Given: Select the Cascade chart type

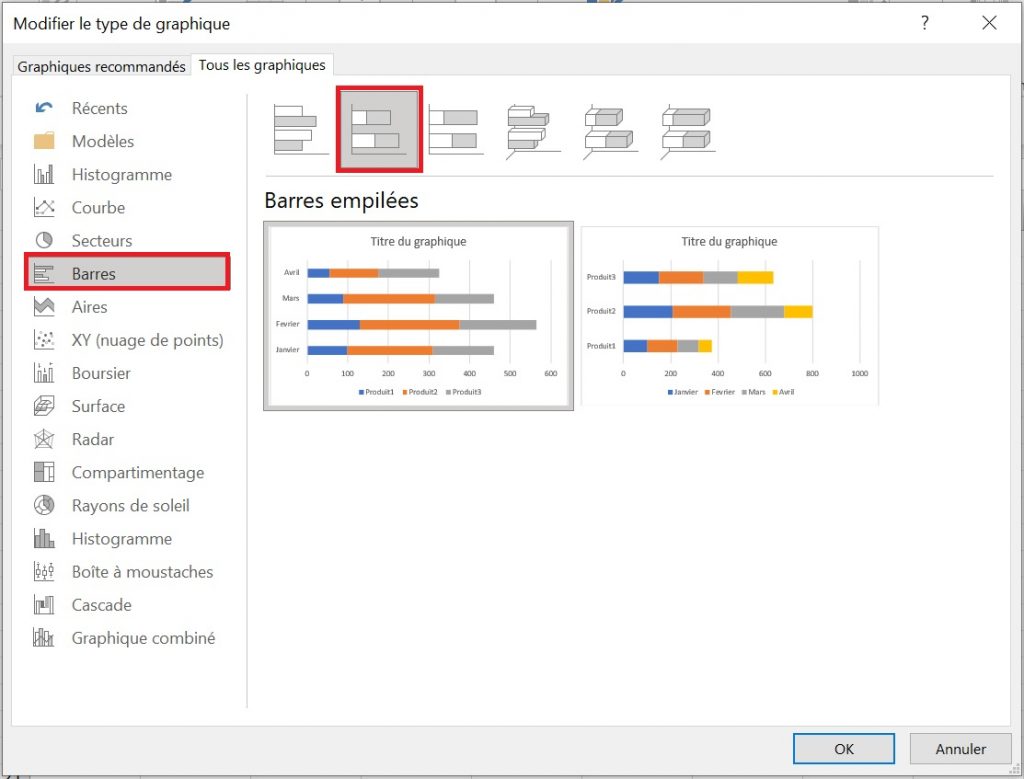Looking at the screenshot, I should coord(101,604).
